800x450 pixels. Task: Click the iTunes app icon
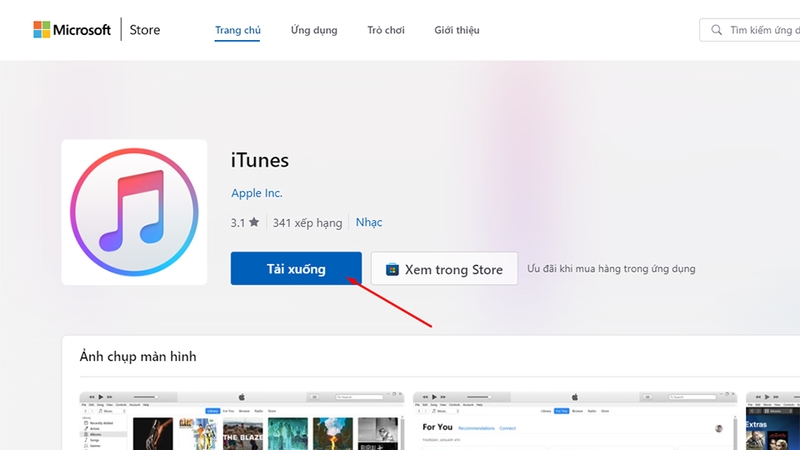pyautogui.click(x=134, y=212)
